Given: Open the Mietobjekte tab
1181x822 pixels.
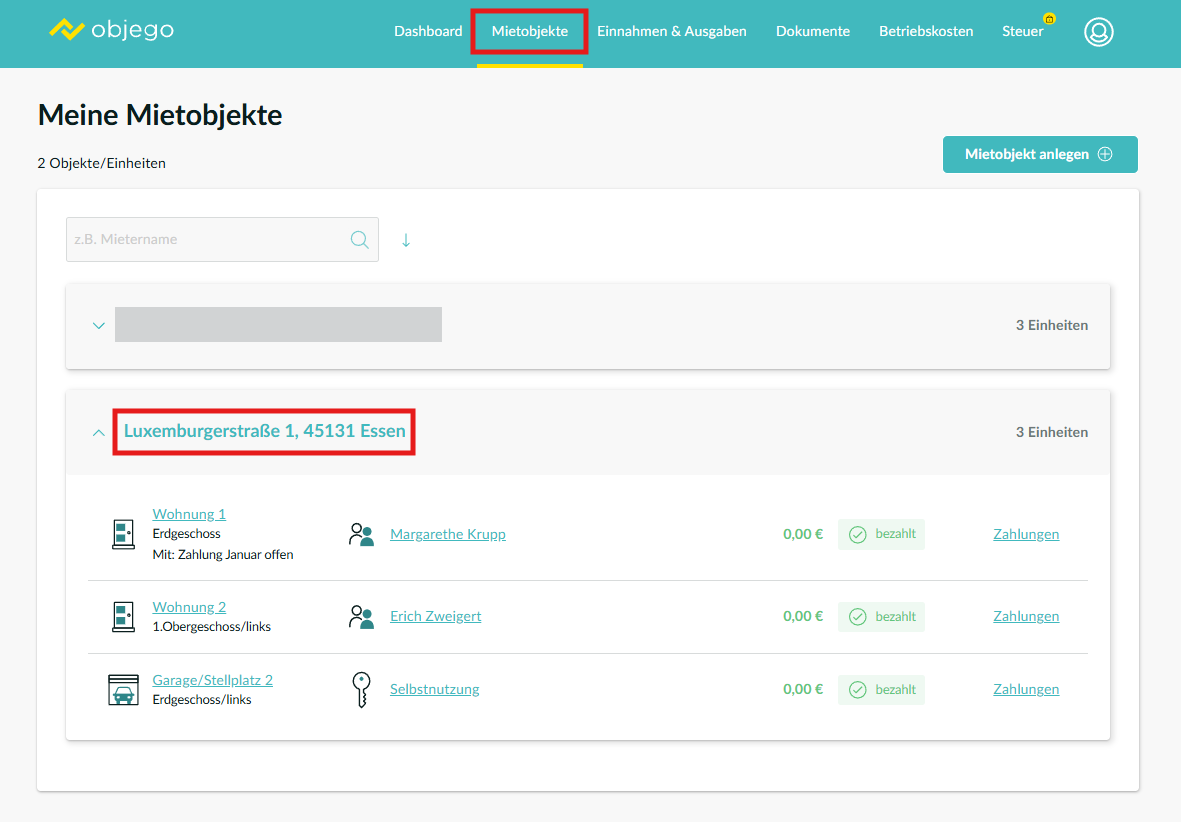Looking at the screenshot, I should click(x=529, y=31).
